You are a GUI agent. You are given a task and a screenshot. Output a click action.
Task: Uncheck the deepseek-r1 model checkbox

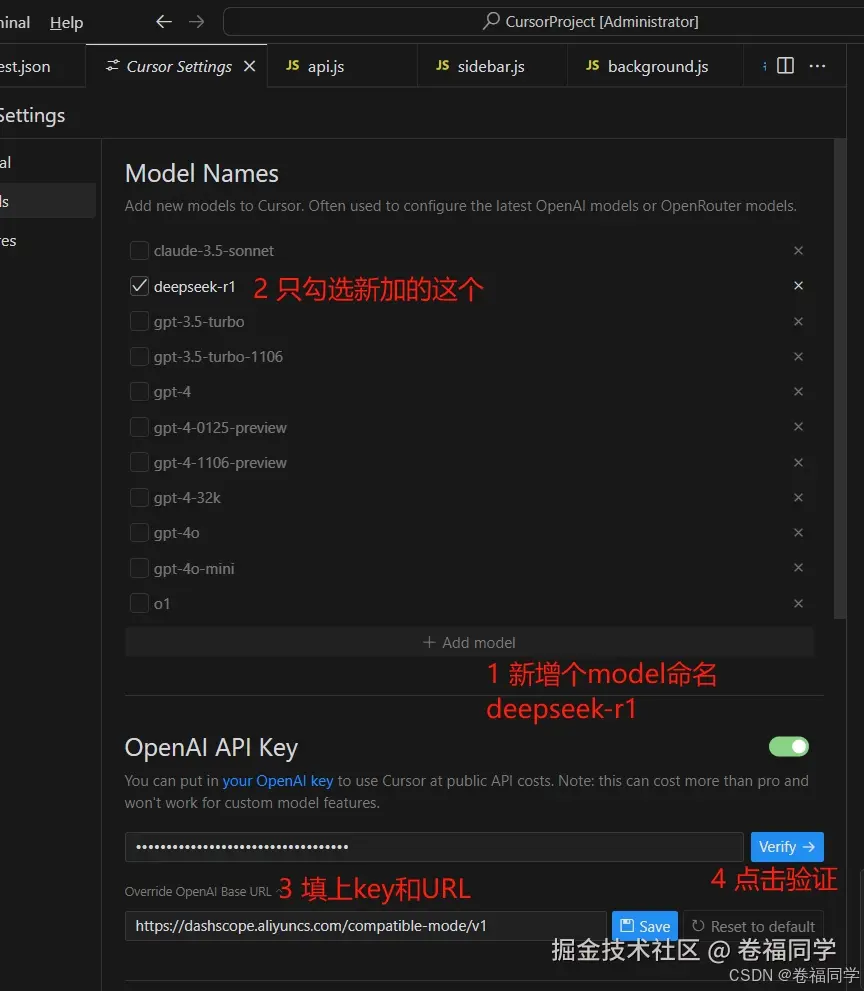[139, 285]
